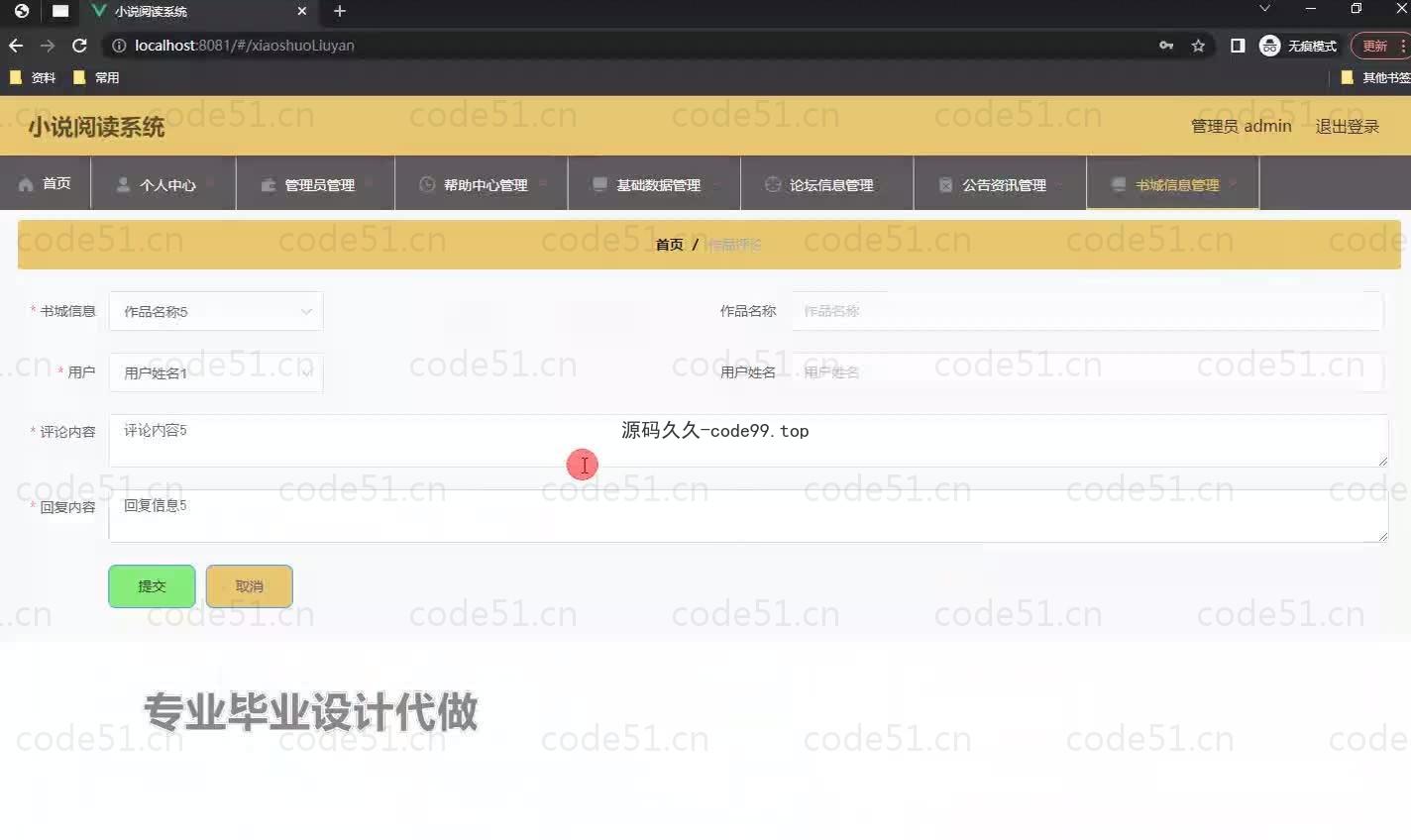
Task: Open the 个人中心 menu
Action: click(163, 184)
